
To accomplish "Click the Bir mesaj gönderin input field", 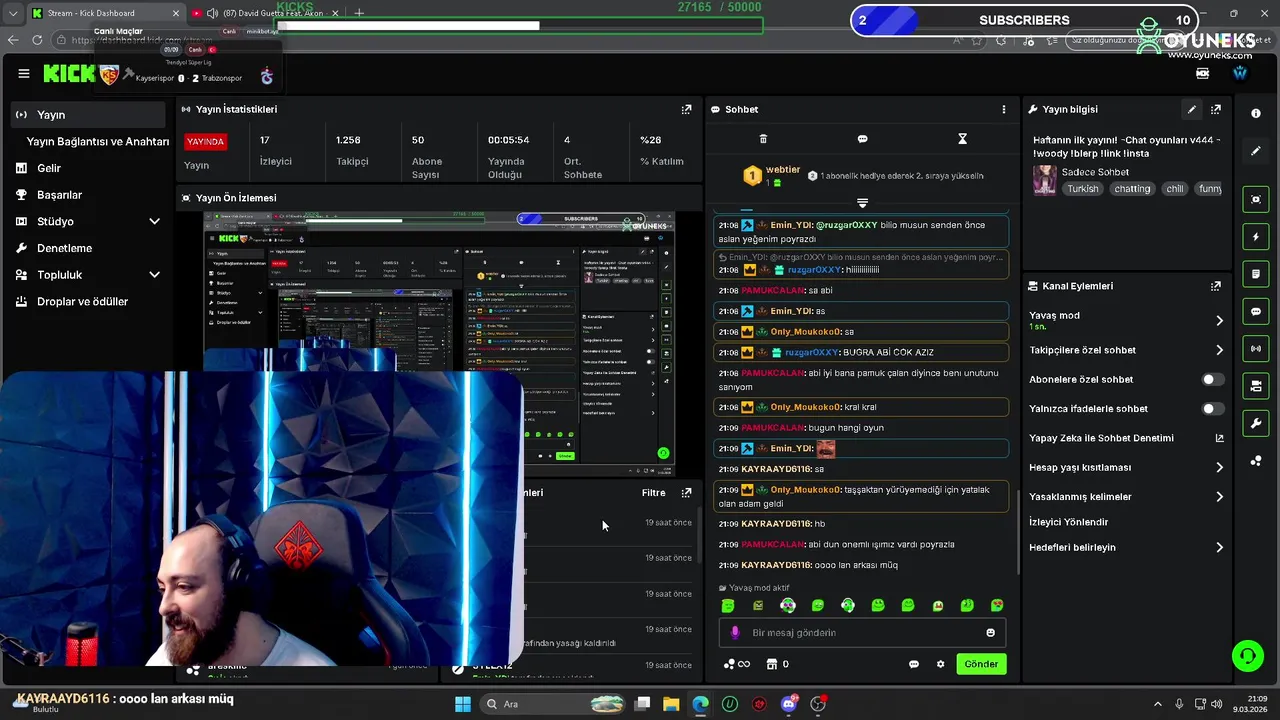I will point(862,632).
